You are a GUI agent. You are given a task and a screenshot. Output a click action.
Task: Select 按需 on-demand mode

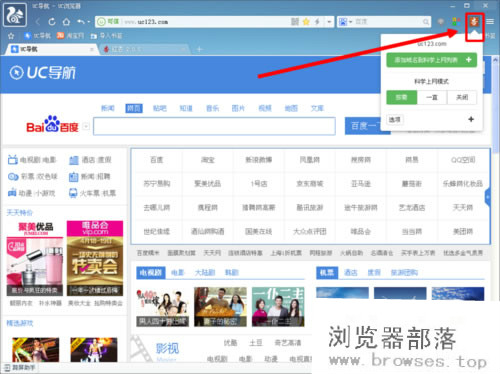(401, 97)
